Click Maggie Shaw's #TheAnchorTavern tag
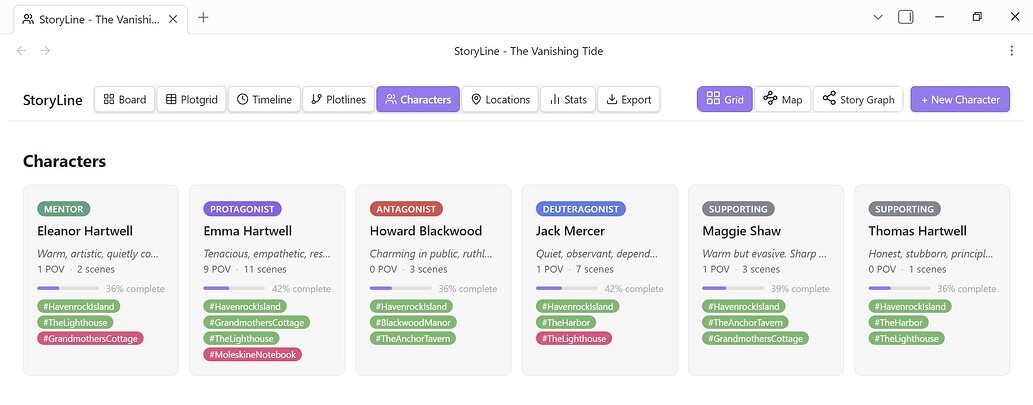1033x405 pixels. pyautogui.click(x=745, y=323)
